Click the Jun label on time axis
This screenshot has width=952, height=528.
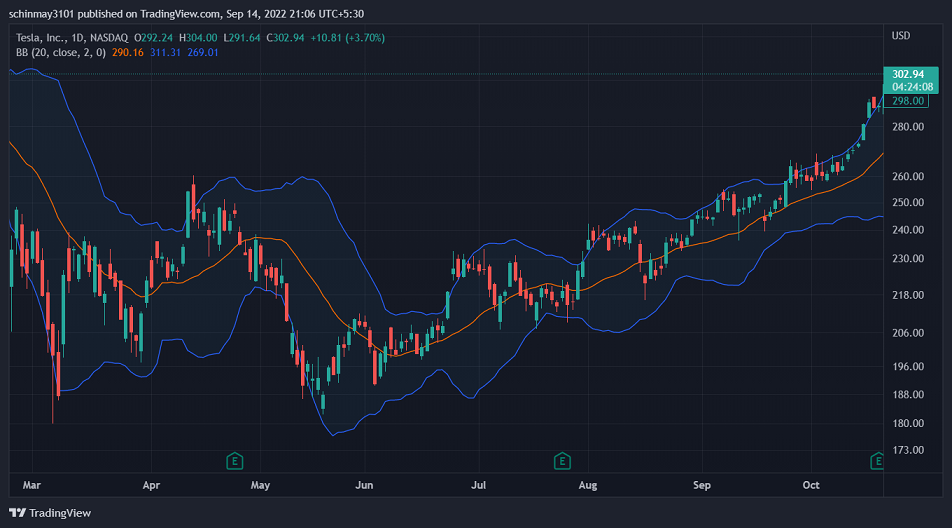[x=364, y=485]
